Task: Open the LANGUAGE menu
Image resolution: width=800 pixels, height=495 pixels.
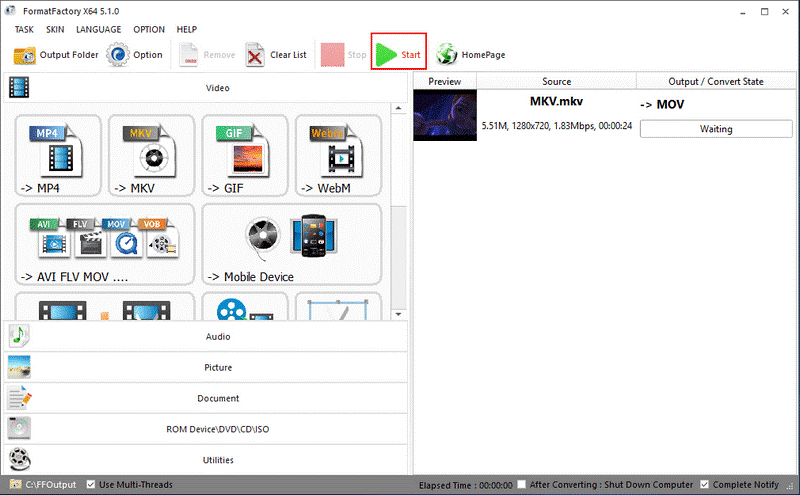Action: click(x=98, y=30)
